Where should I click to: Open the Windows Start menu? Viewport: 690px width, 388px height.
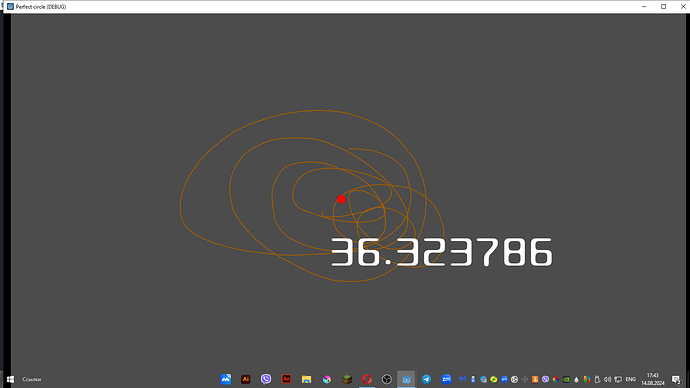(x=11, y=379)
